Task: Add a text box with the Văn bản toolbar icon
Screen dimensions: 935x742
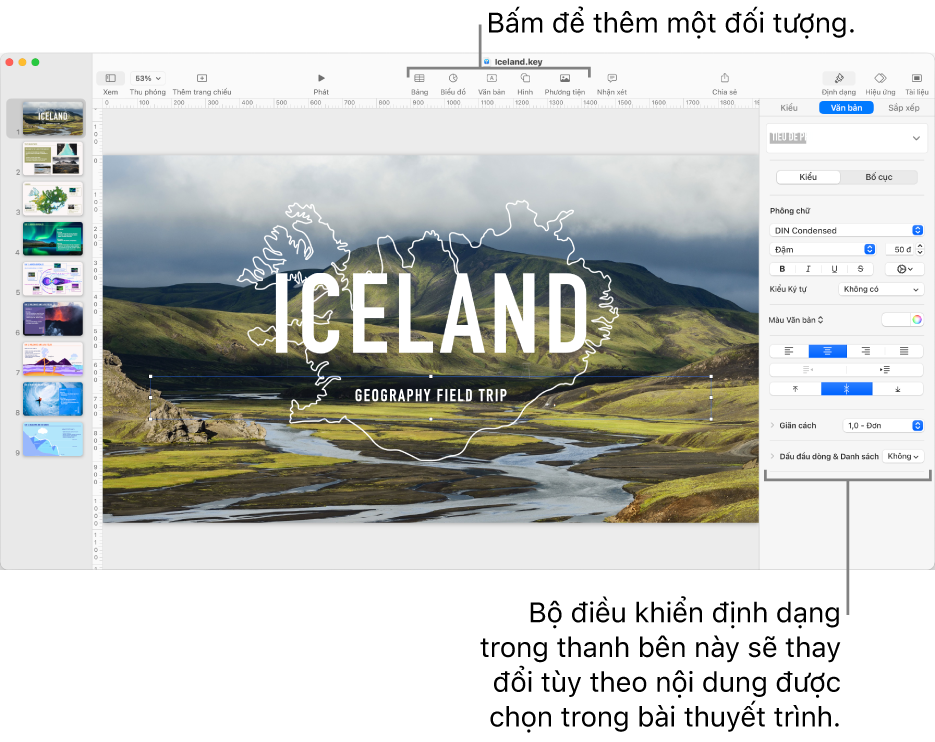Action: click(491, 78)
